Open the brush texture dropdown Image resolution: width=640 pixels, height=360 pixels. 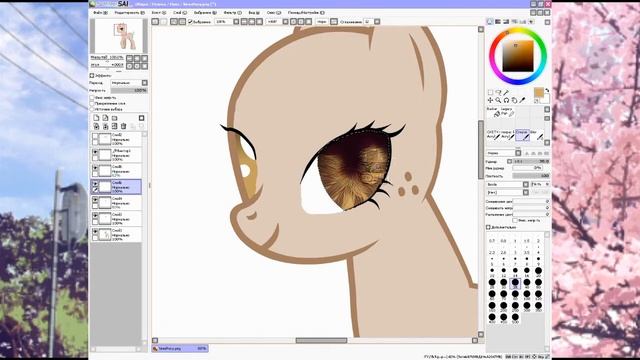(x=526, y=192)
